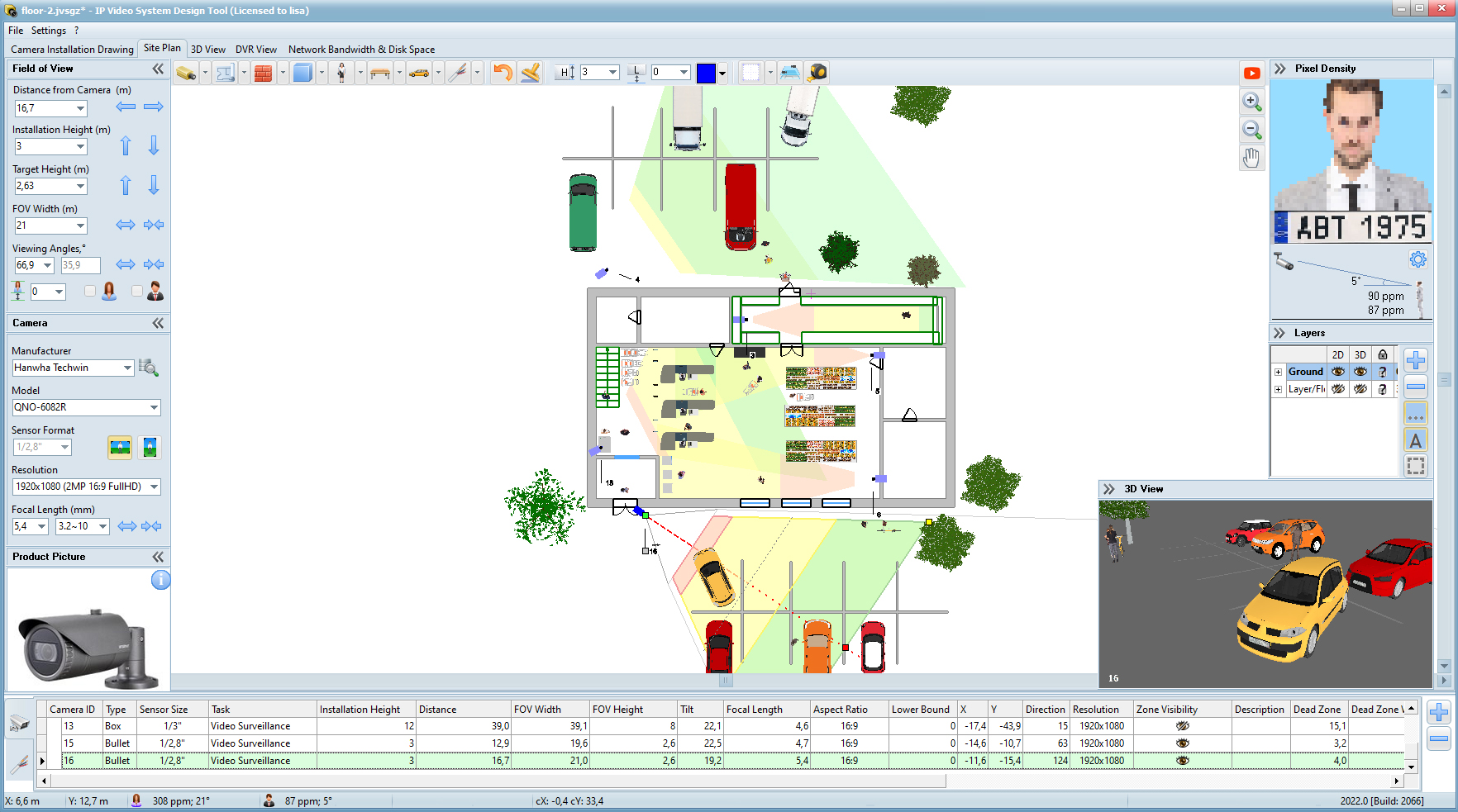Select the person model tool
This screenshot has width=1458, height=812.
[x=341, y=73]
